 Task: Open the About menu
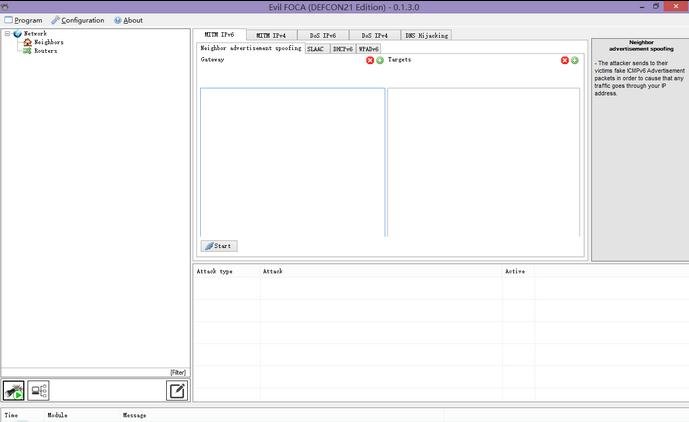tap(128, 20)
